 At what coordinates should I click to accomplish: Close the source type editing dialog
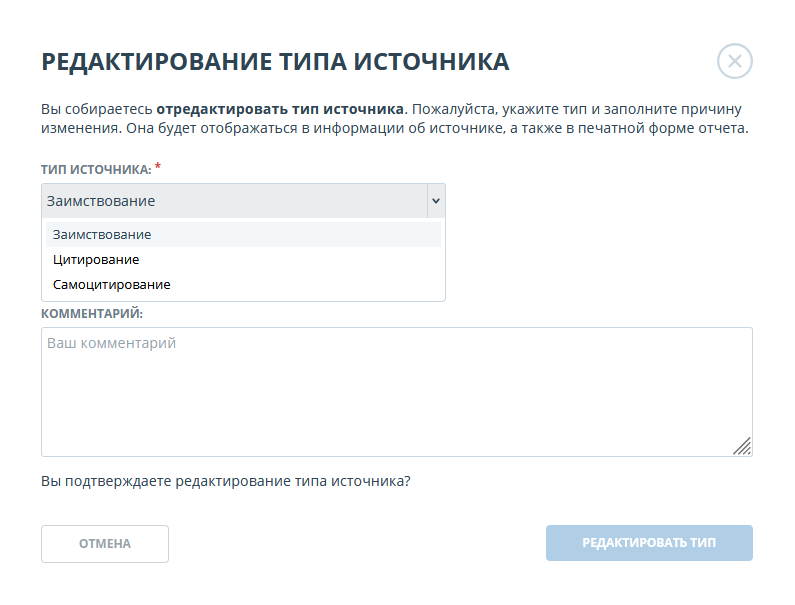[x=734, y=62]
